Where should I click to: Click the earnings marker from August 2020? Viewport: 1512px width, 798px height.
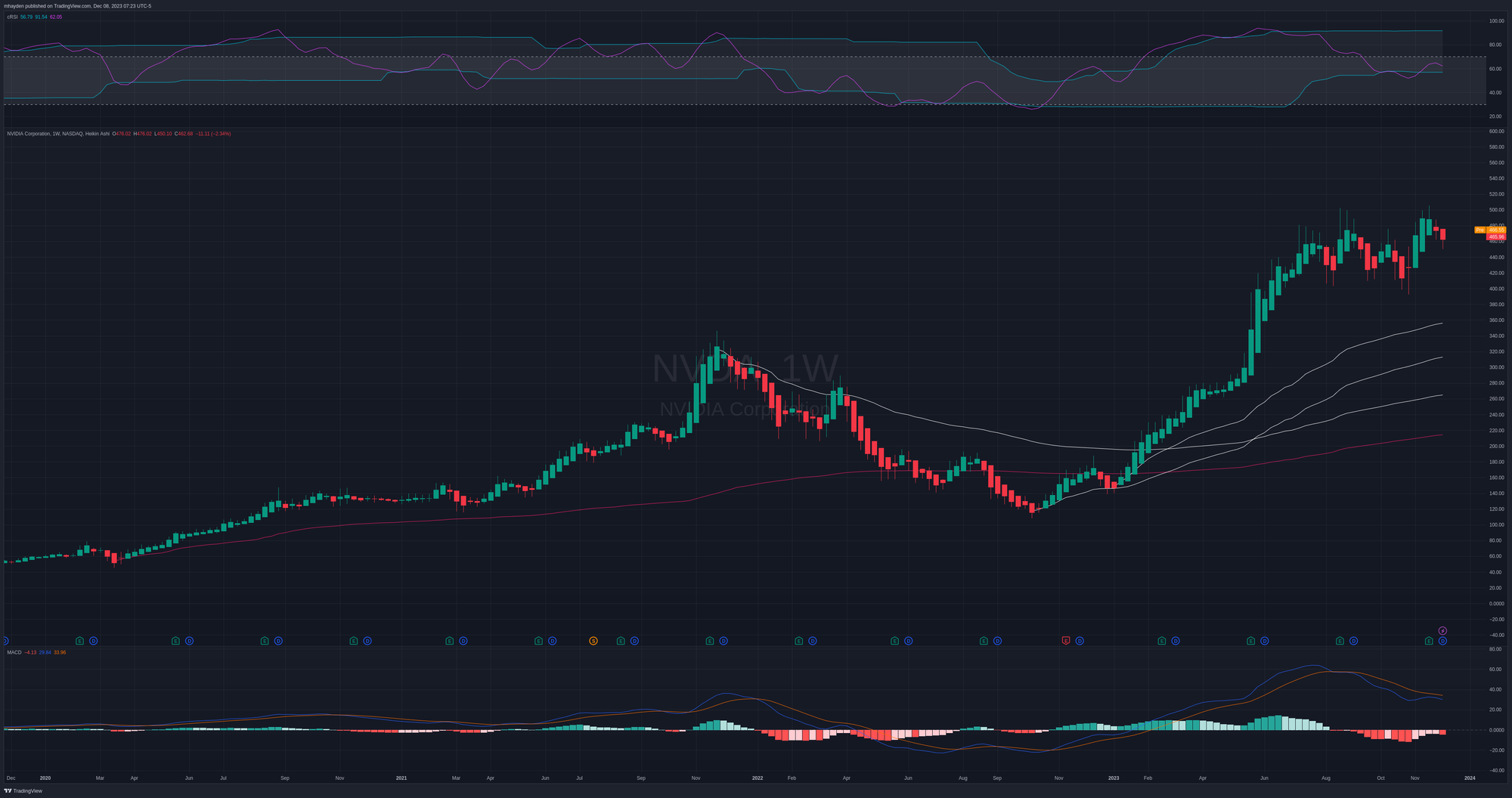[x=265, y=641]
